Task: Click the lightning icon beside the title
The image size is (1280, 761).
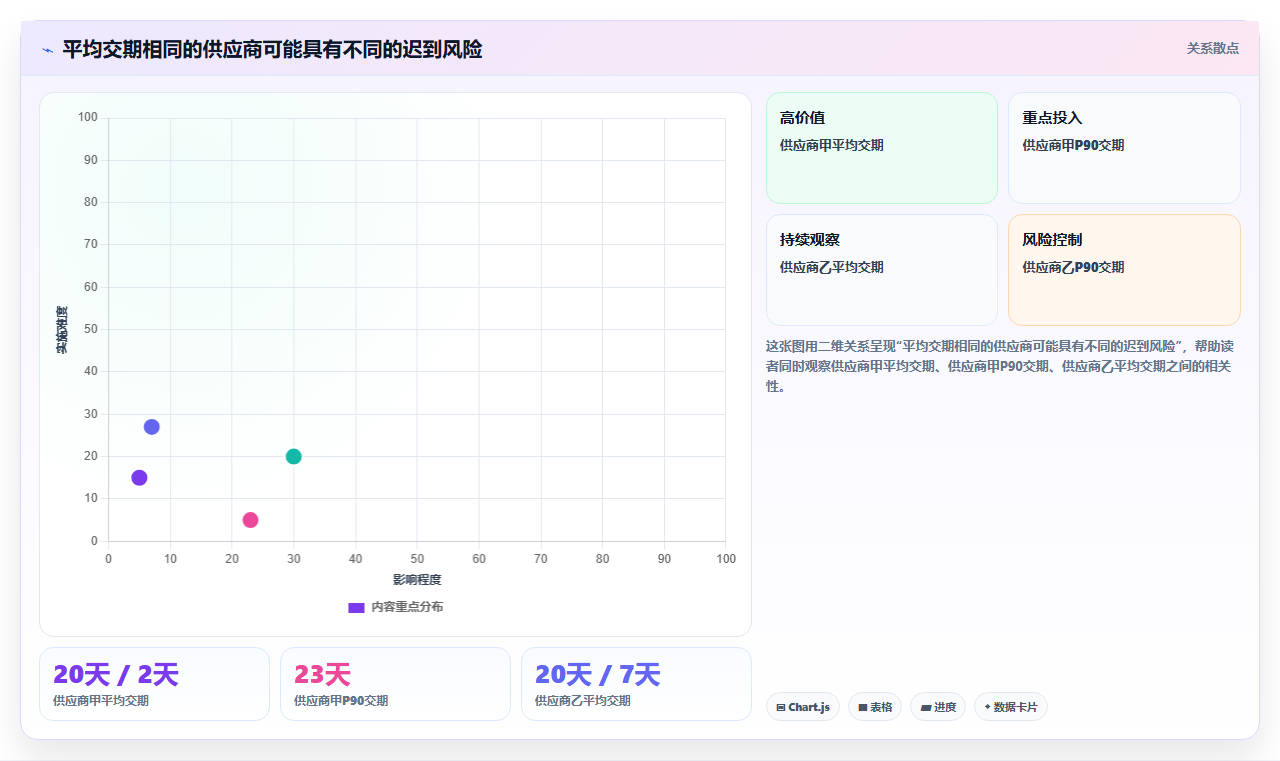Action: tap(47, 50)
